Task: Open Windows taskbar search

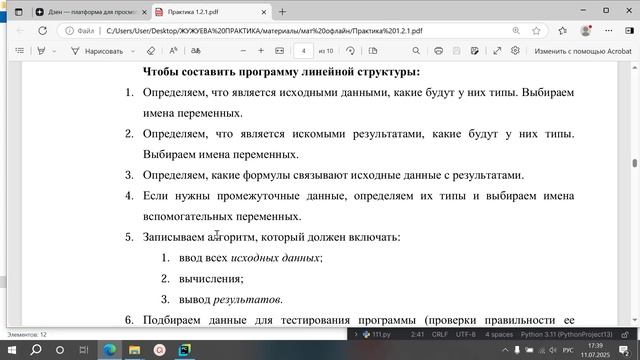Action: (x=36, y=350)
